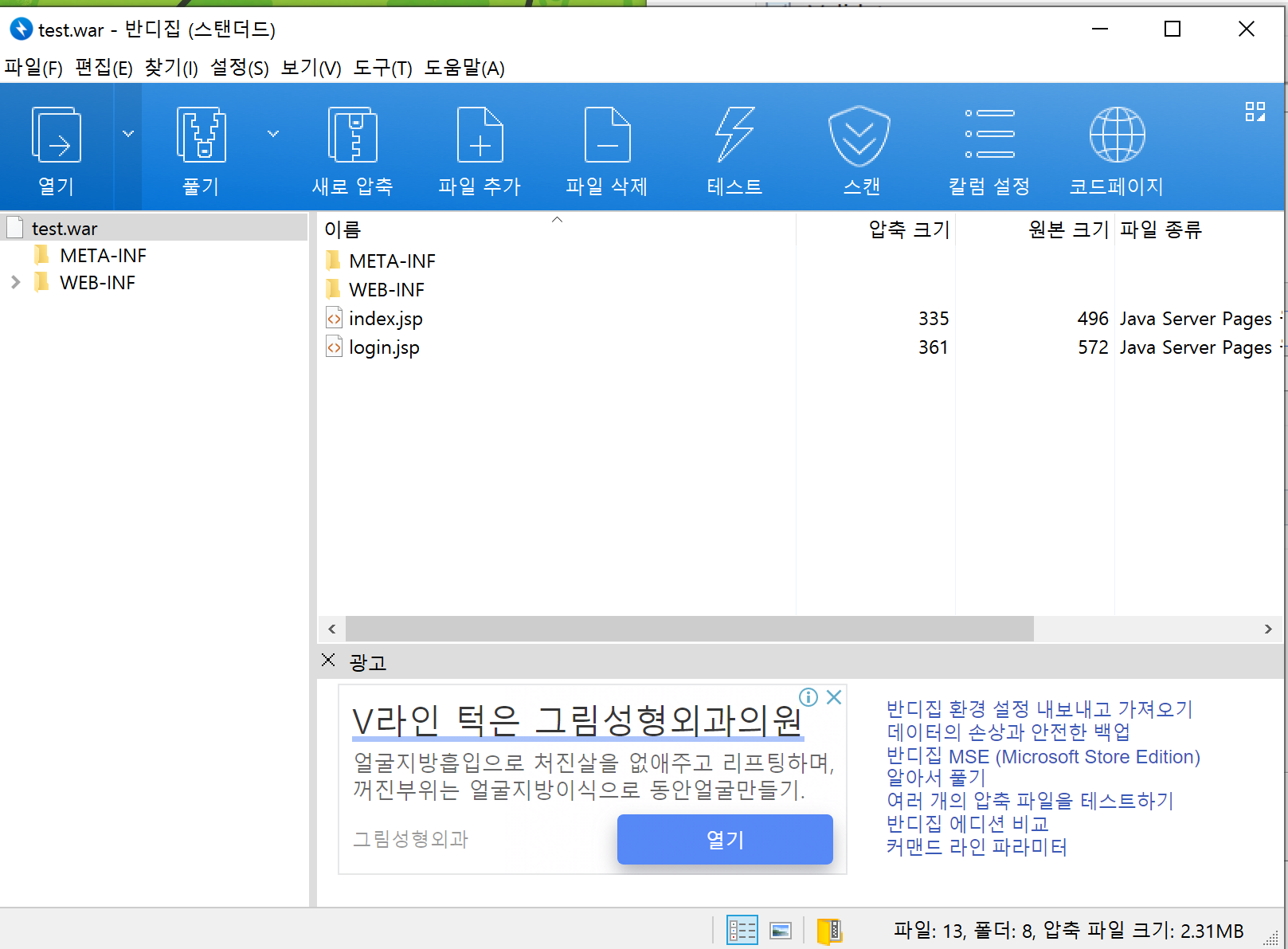Sort by 이름 column header

[x=557, y=229]
